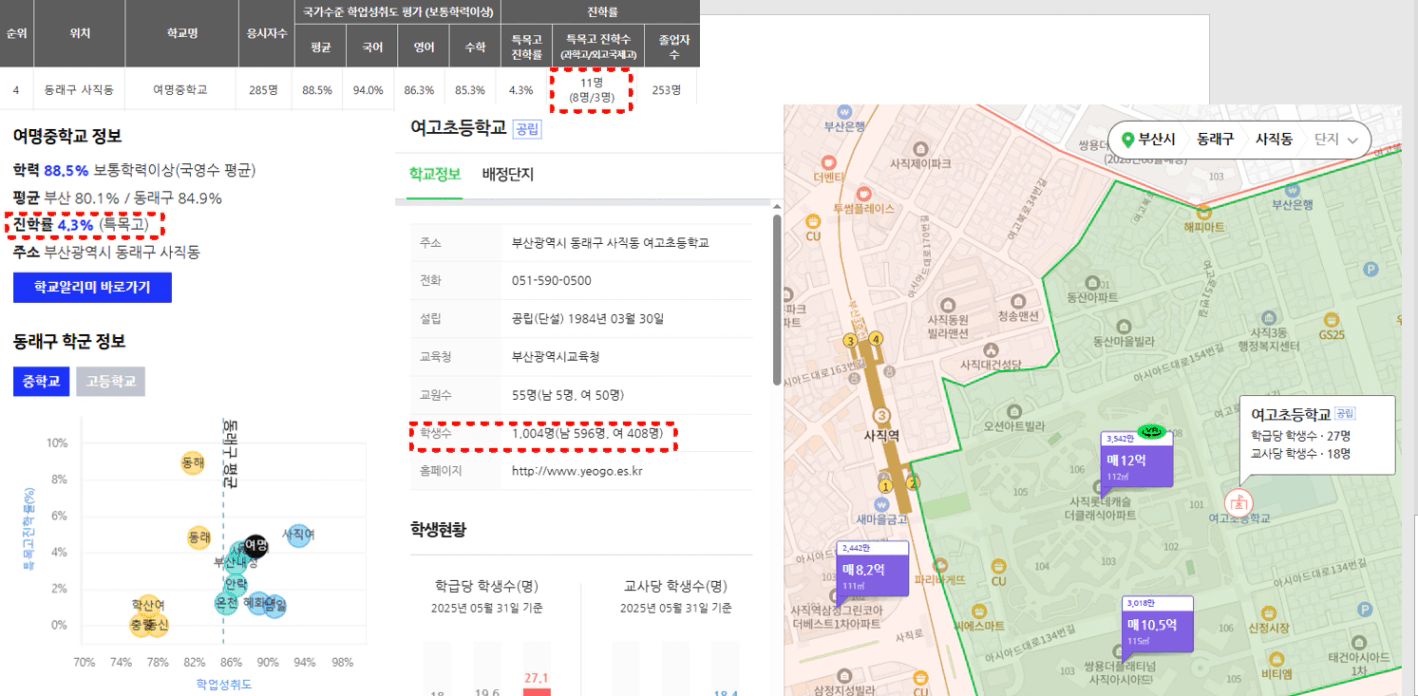Click the 동래 bubble in the scatter chart

(199, 538)
